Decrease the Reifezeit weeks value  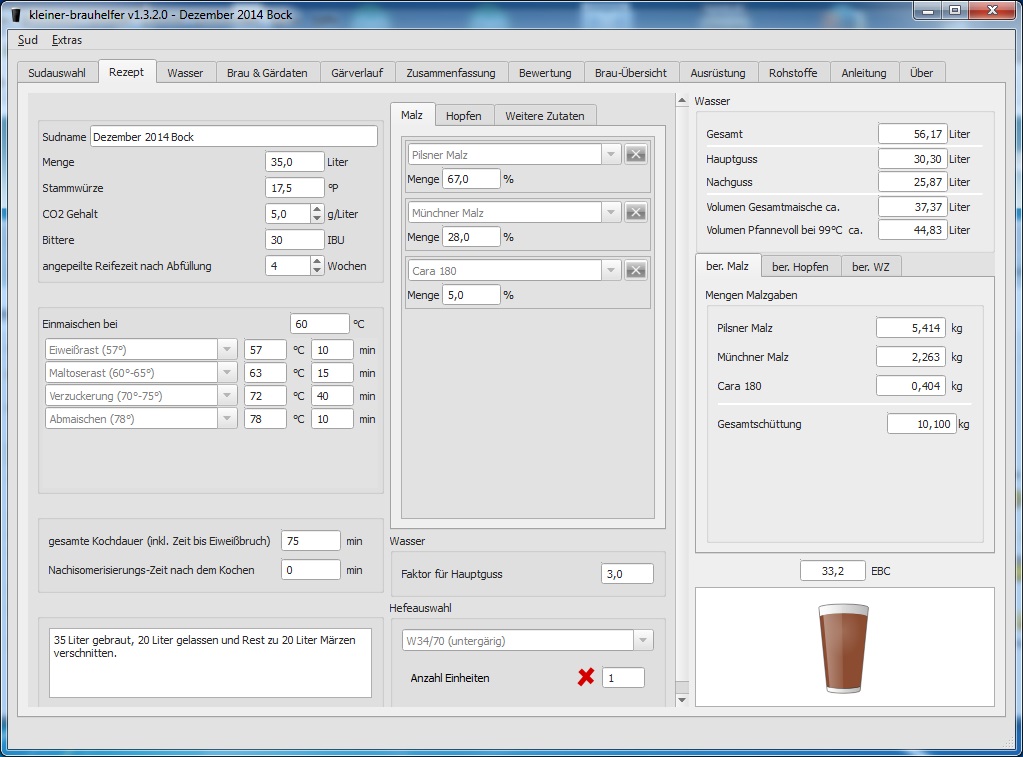click(318, 271)
